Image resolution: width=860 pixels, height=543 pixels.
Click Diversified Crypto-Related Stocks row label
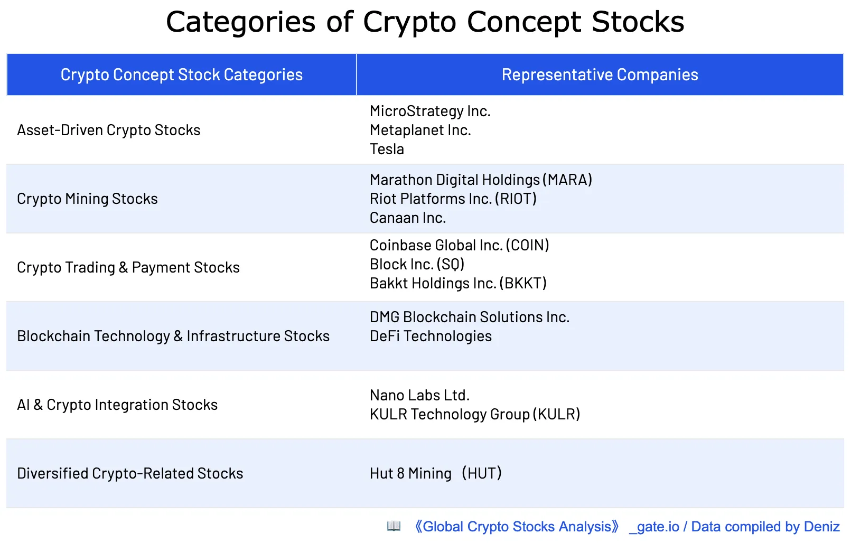[130, 473]
